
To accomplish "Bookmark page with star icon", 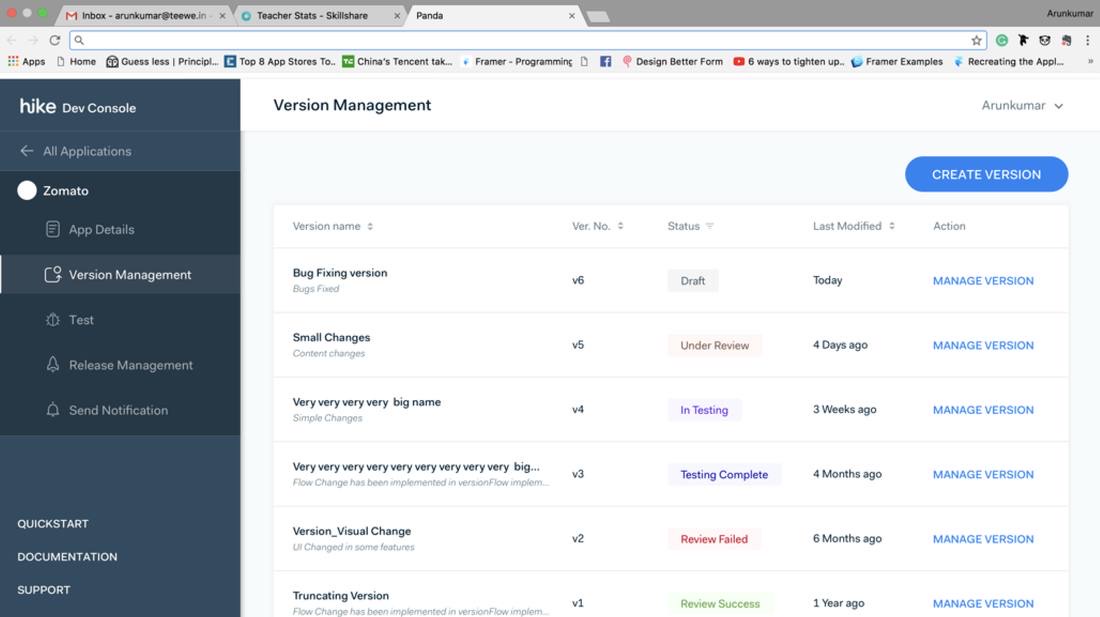I will point(976,41).
